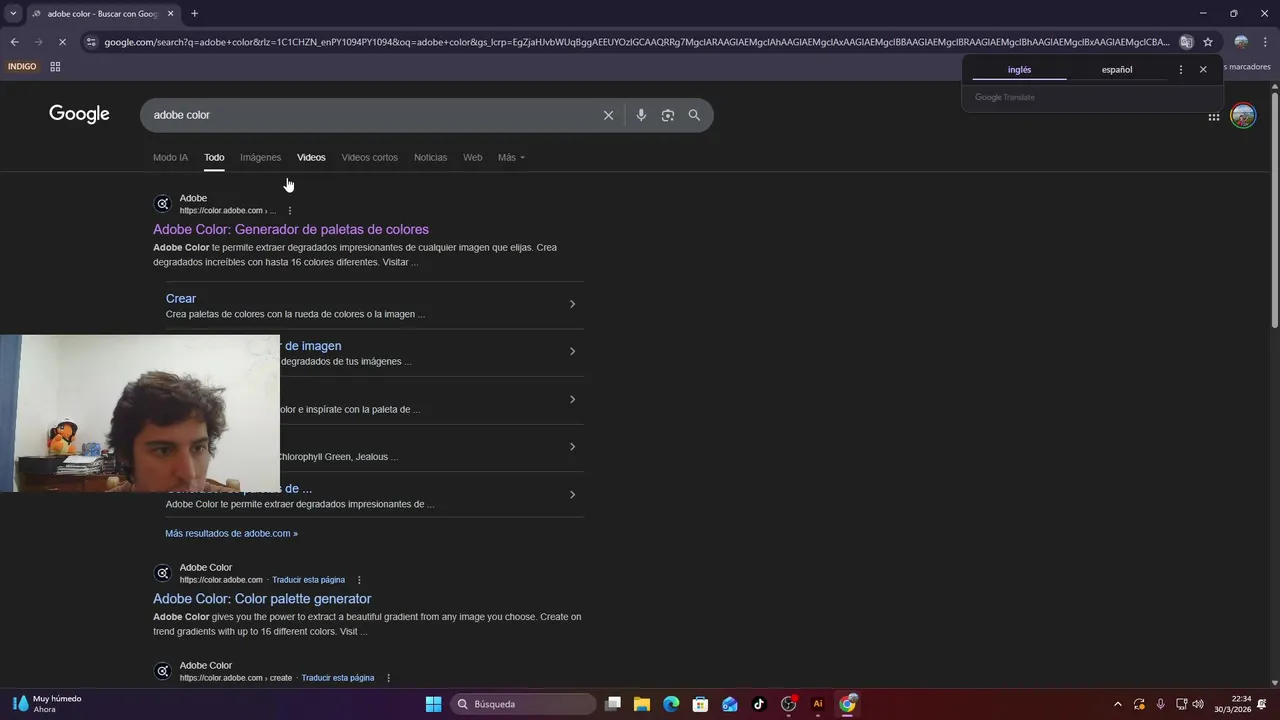1280x720 pixels.
Task: Open options for color.adobe.com create result
Action: coord(388,678)
